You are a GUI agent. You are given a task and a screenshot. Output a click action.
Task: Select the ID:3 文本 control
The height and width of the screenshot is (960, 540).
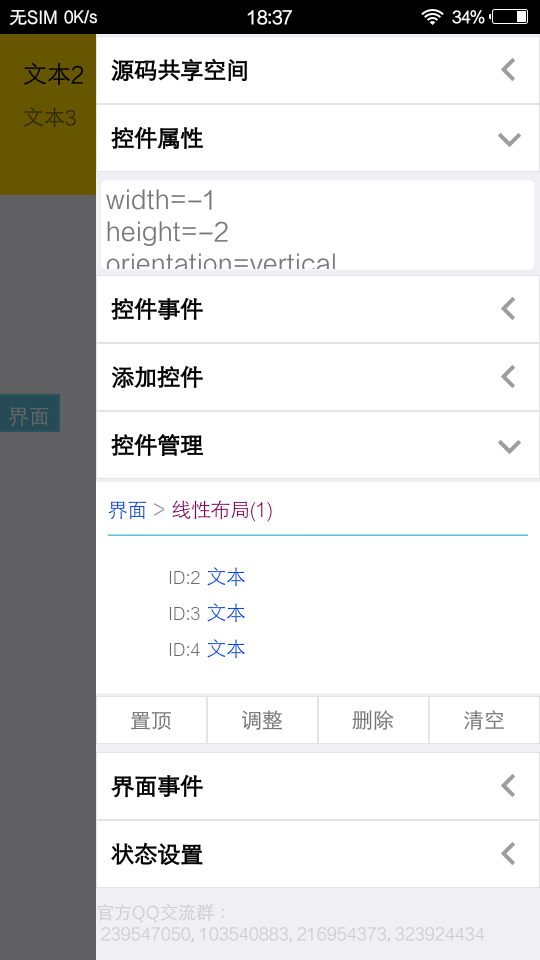pos(207,613)
